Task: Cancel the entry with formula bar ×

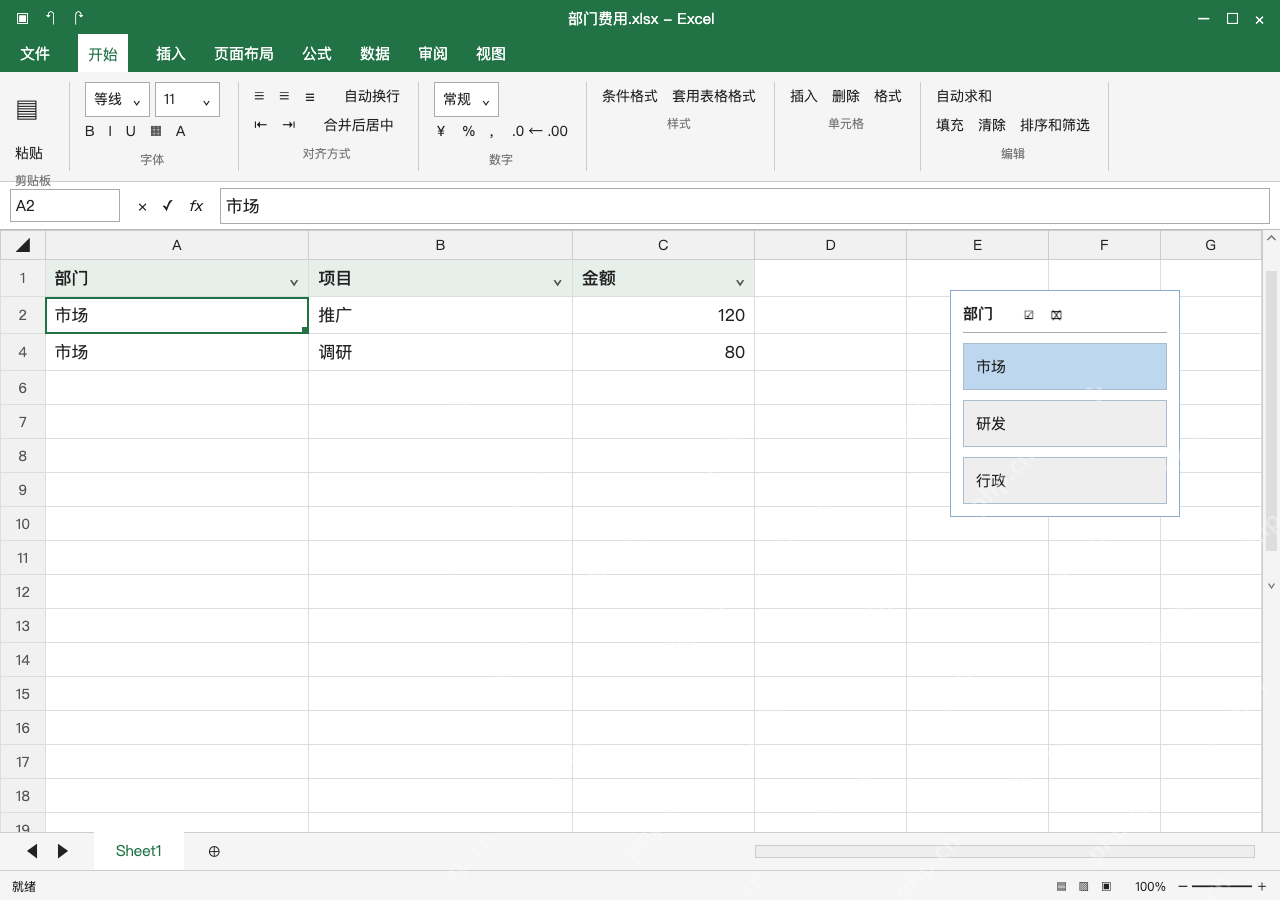Action: point(142,206)
